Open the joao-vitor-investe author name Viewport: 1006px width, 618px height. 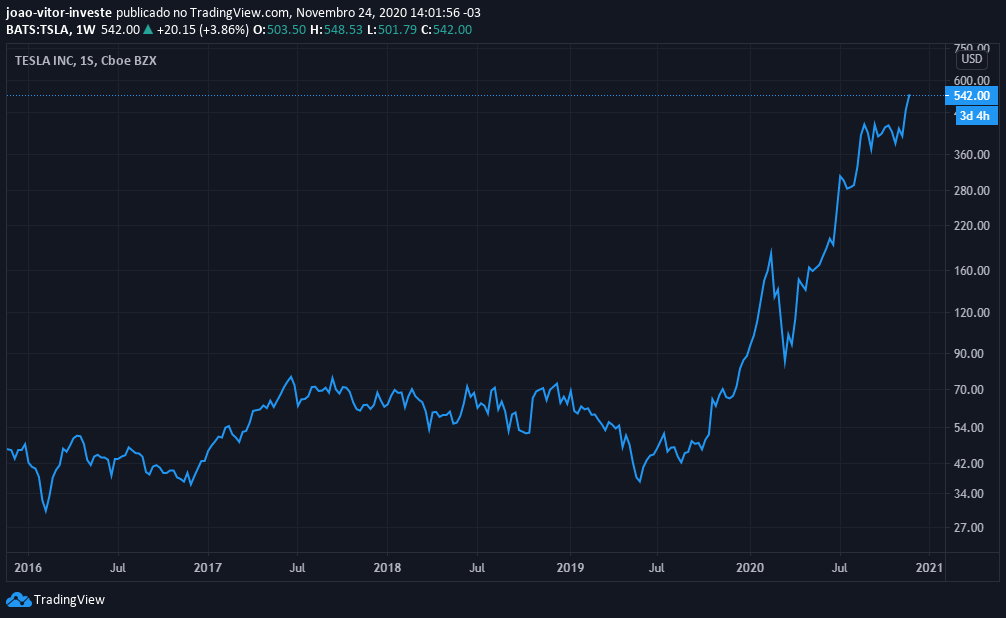(59, 13)
